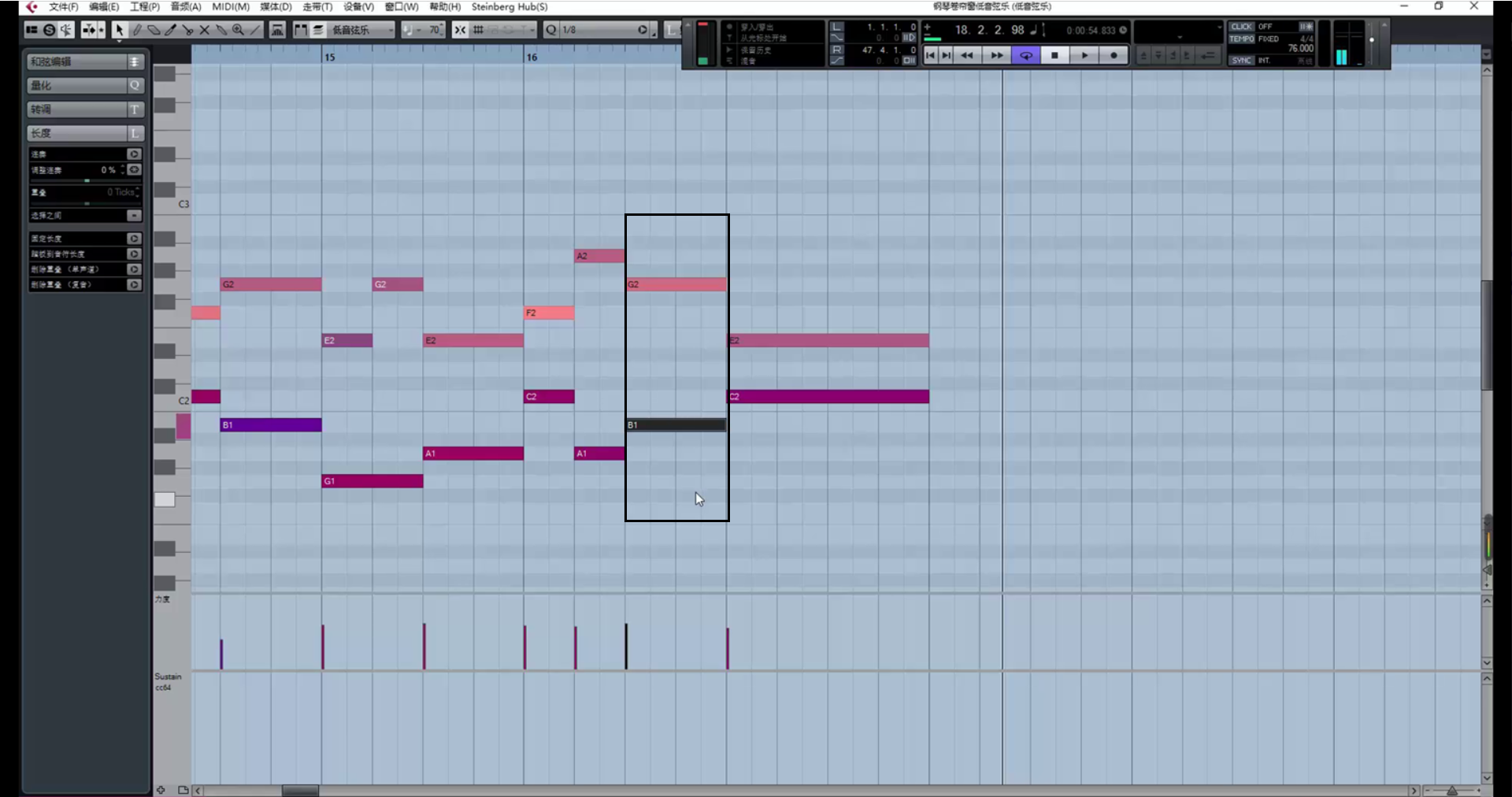Click the transport Record button
1512x797 pixels.
click(1114, 55)
